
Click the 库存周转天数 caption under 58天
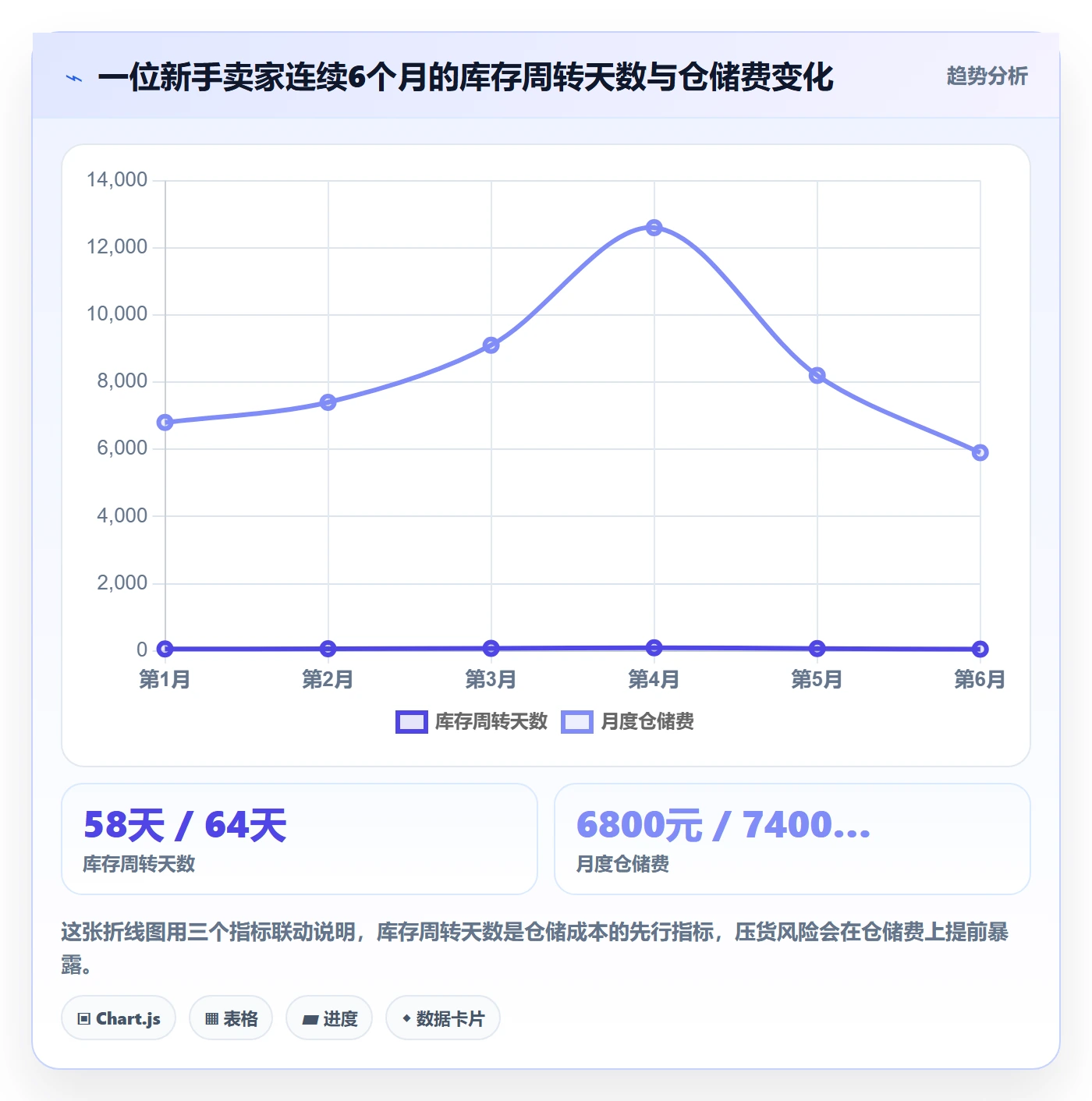tap(139, 864)
